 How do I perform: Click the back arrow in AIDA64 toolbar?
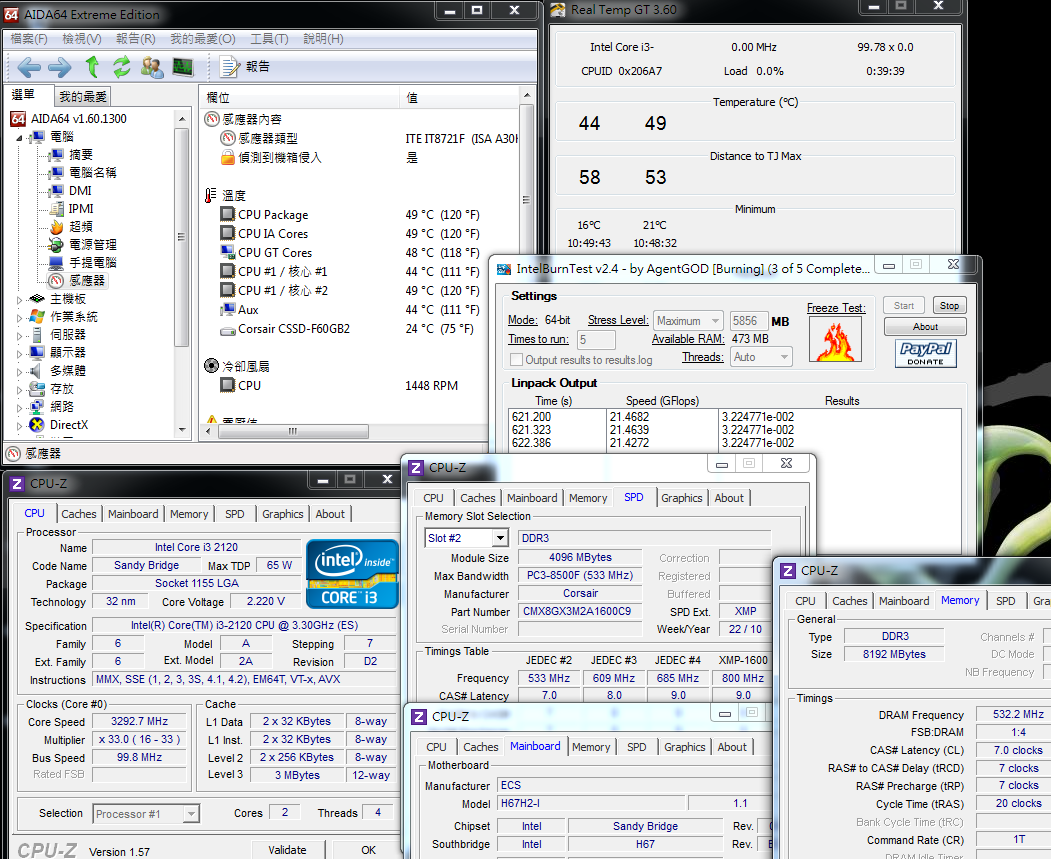click(29, 67)
